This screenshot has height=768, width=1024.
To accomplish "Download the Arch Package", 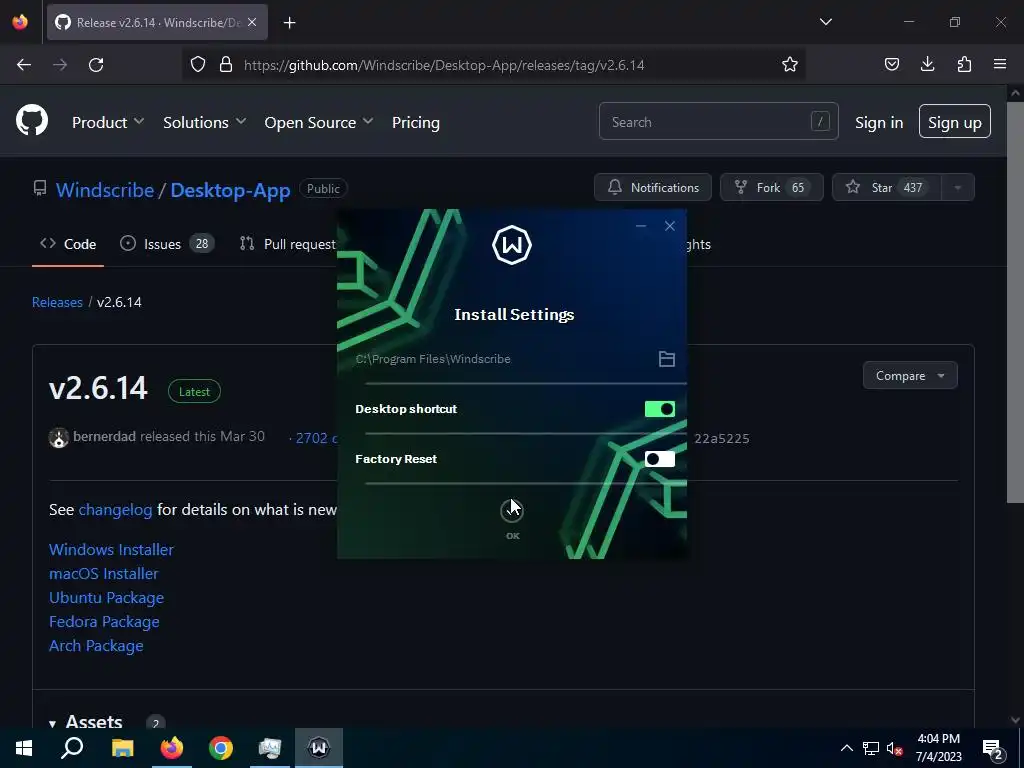I will click(96, 645).
